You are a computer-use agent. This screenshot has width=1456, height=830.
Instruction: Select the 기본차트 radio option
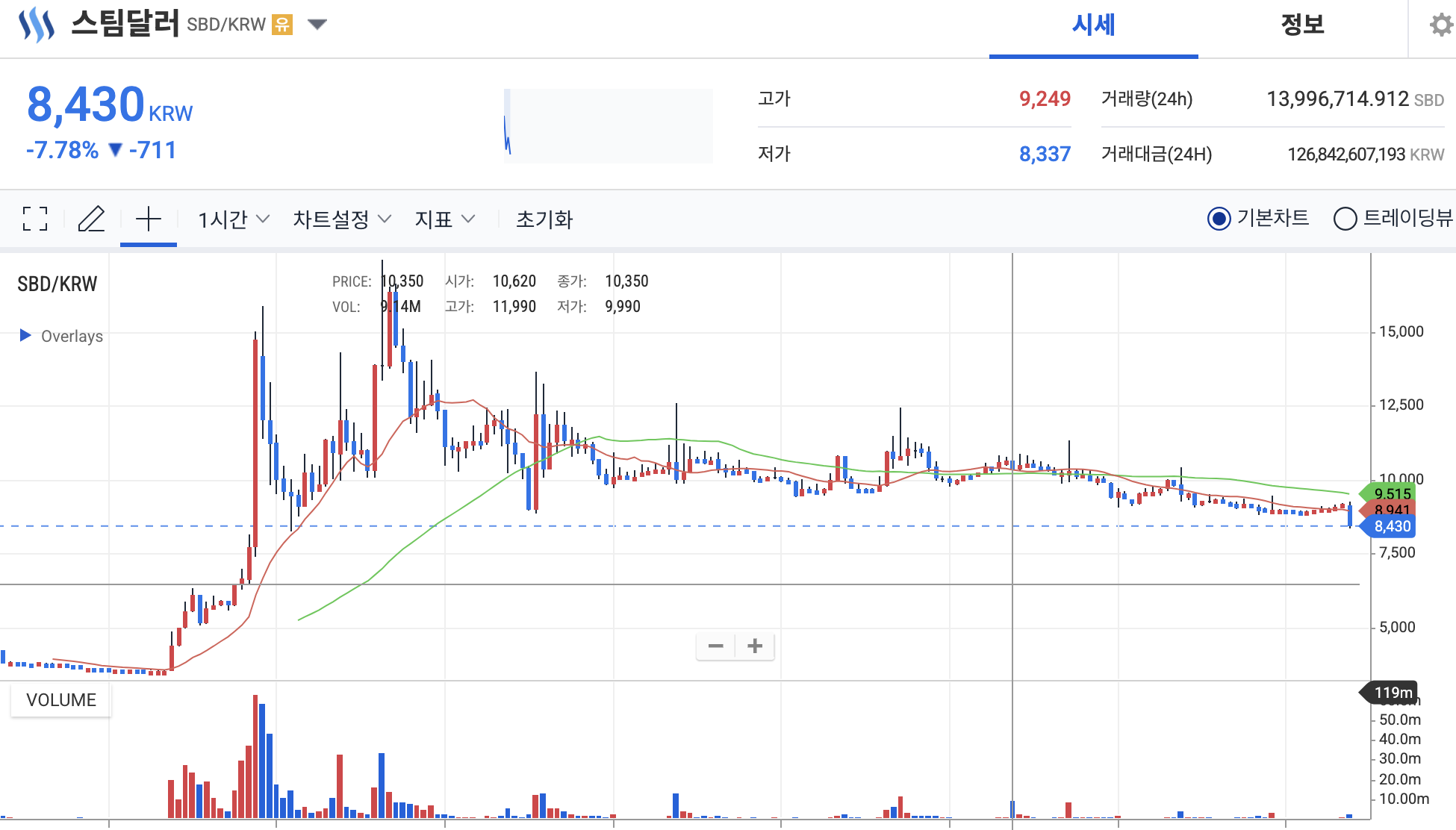click(1219, 219)
